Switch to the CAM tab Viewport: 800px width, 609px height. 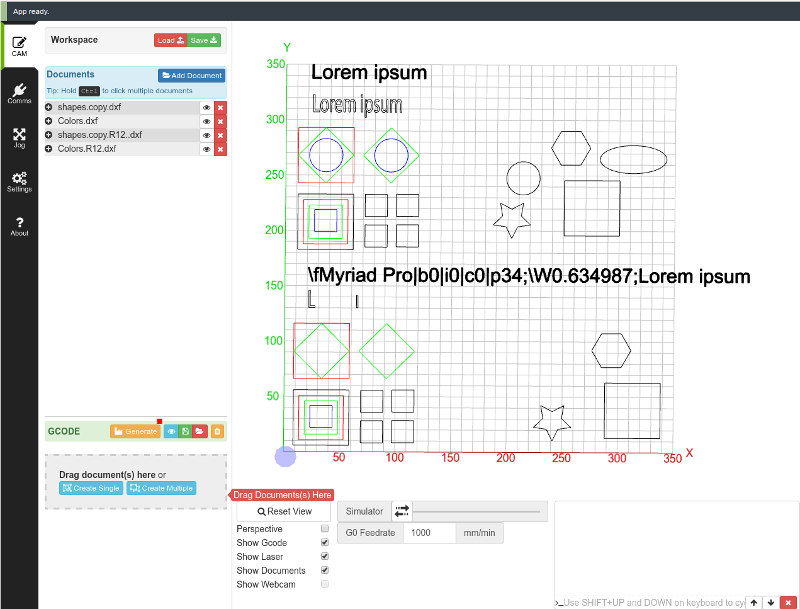(x=19, y=46)
